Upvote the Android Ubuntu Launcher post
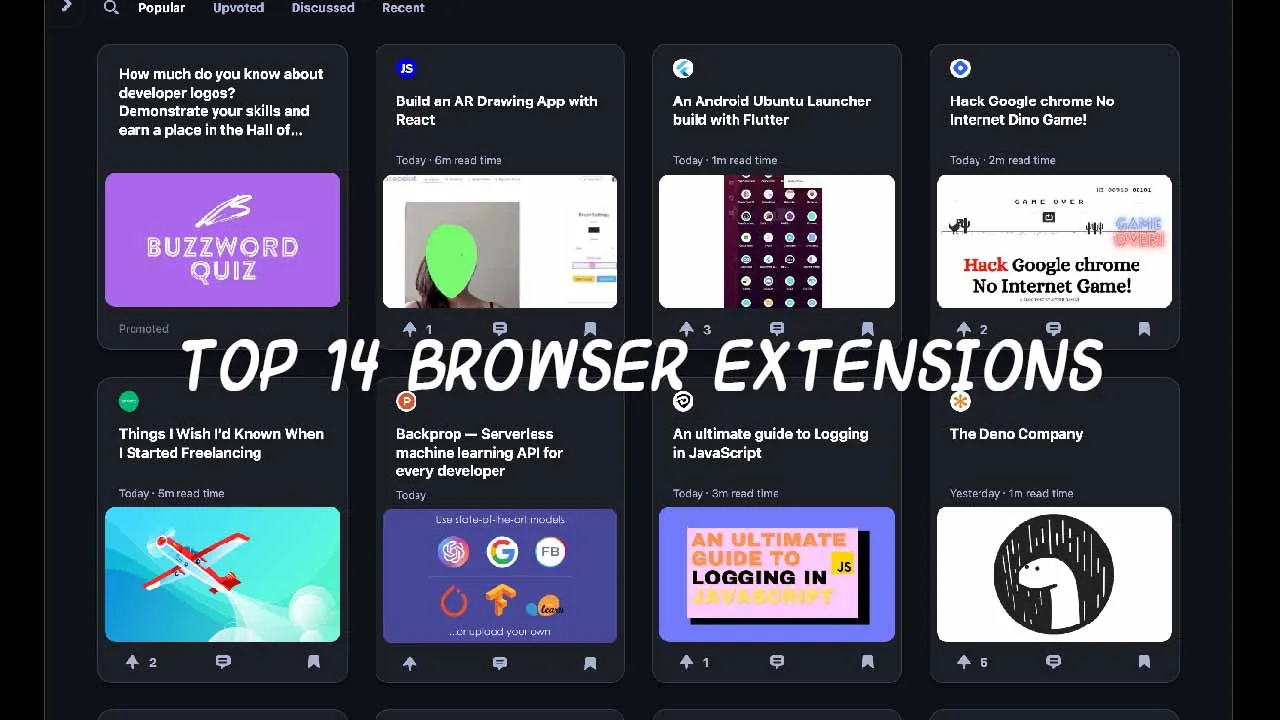Screen dimensions: 1280x720 point(686,329)
